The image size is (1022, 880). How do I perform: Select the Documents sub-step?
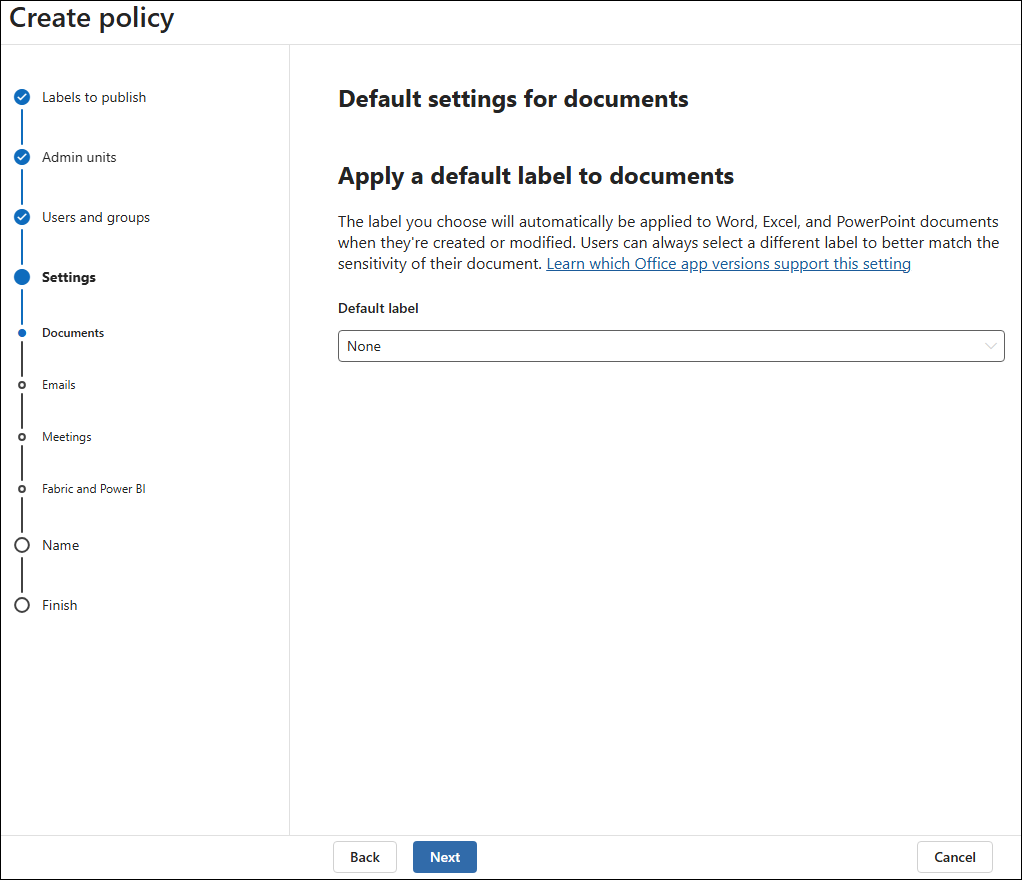[x=73, y=333]
